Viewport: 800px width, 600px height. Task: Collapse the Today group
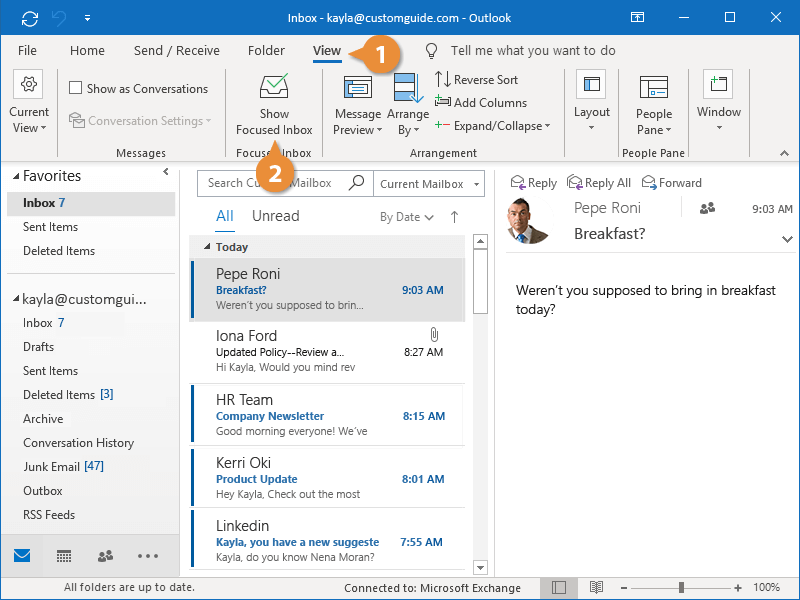pyautogui.click(x=207, y=247)
